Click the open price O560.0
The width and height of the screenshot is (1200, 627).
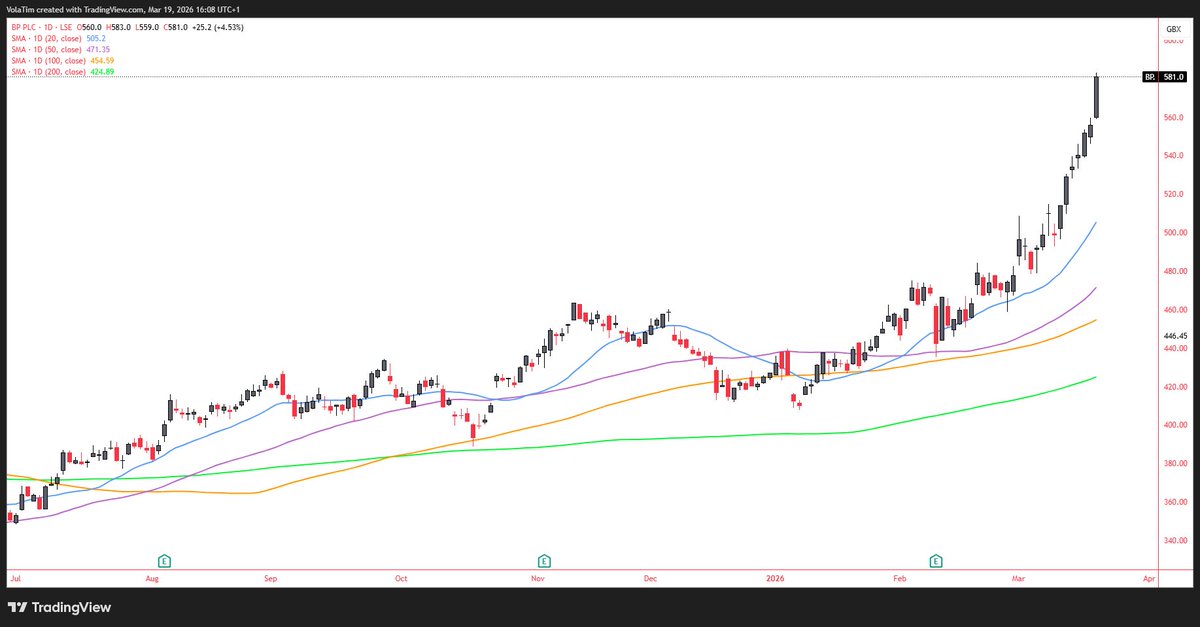(91, 29)
